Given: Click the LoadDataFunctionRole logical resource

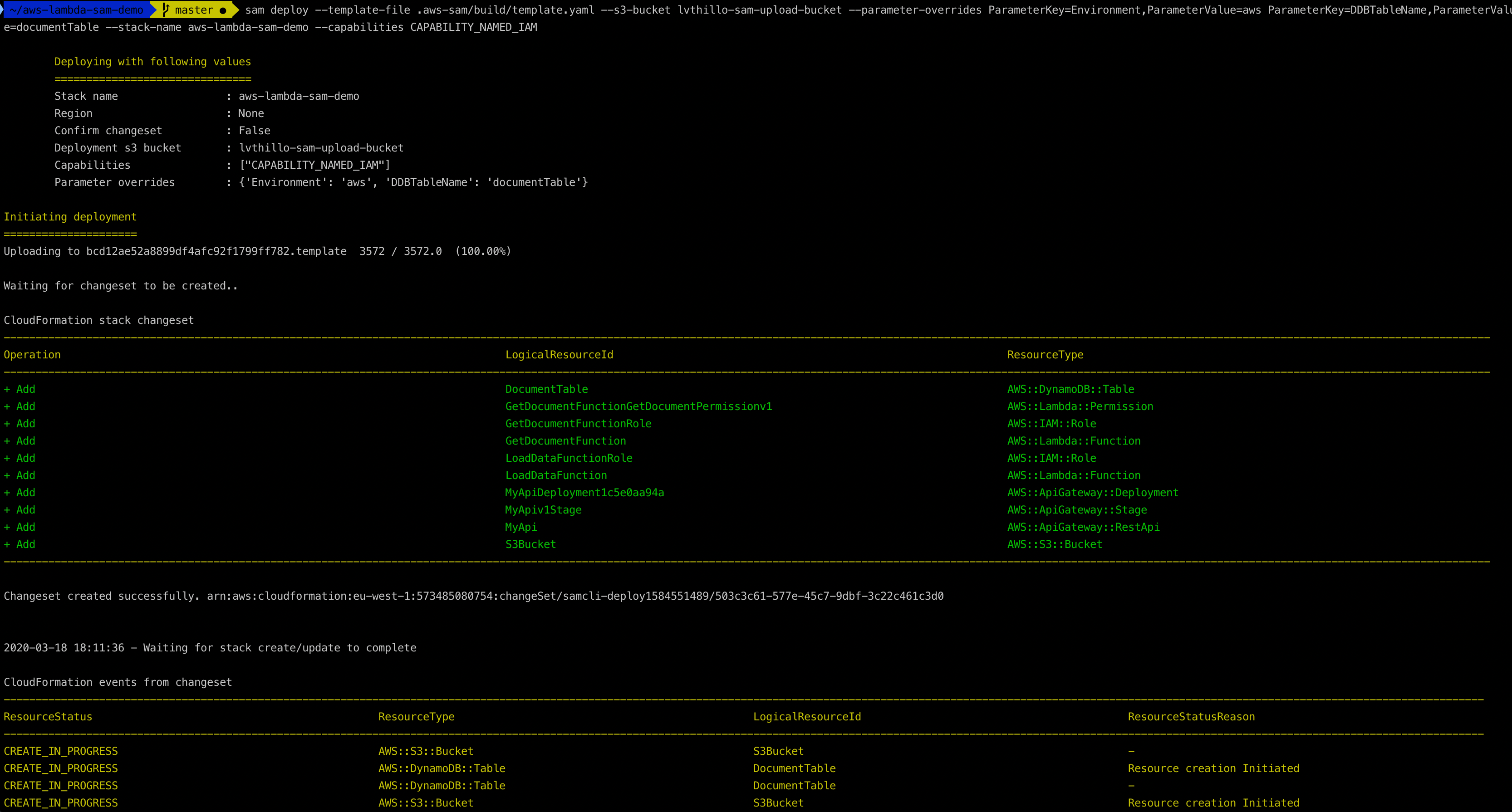Looking at the screenshot, I should [569, 458].
